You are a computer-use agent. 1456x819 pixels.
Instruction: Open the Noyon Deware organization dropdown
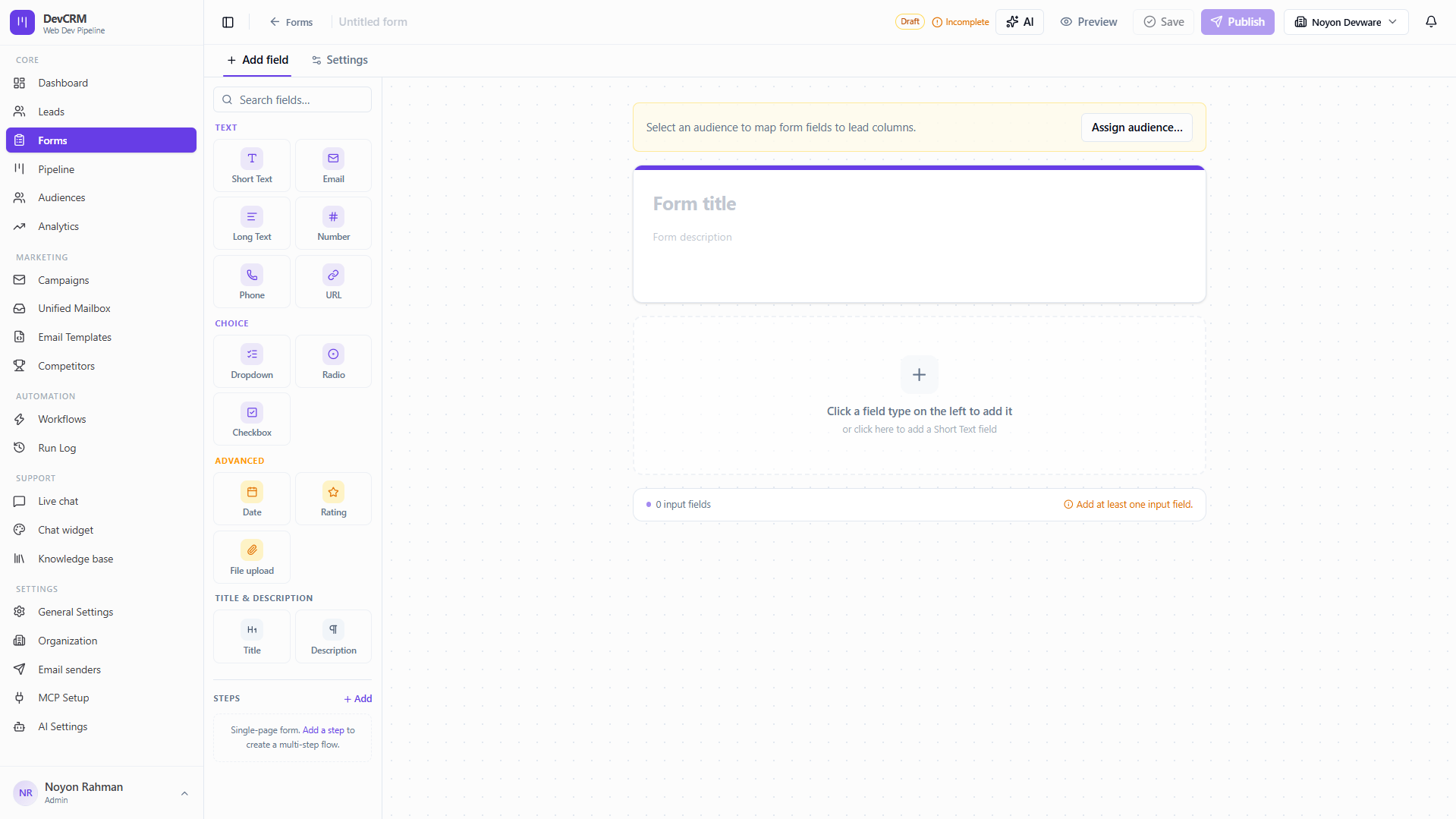point(1345,22)
